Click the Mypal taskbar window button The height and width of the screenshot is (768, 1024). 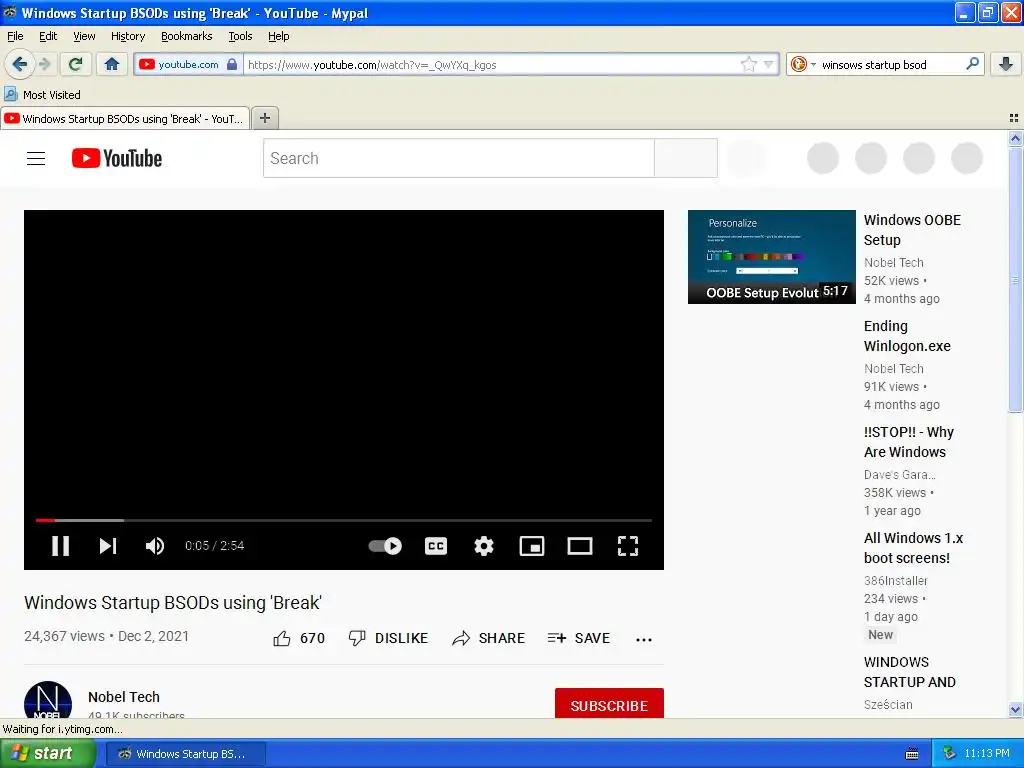click(x=185, y=754)
